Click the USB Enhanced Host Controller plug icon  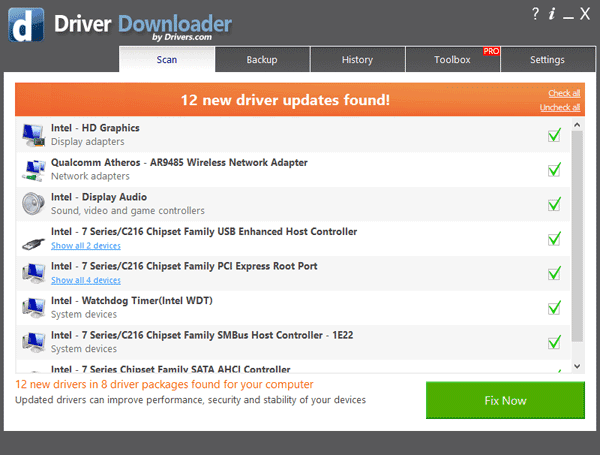33,244
